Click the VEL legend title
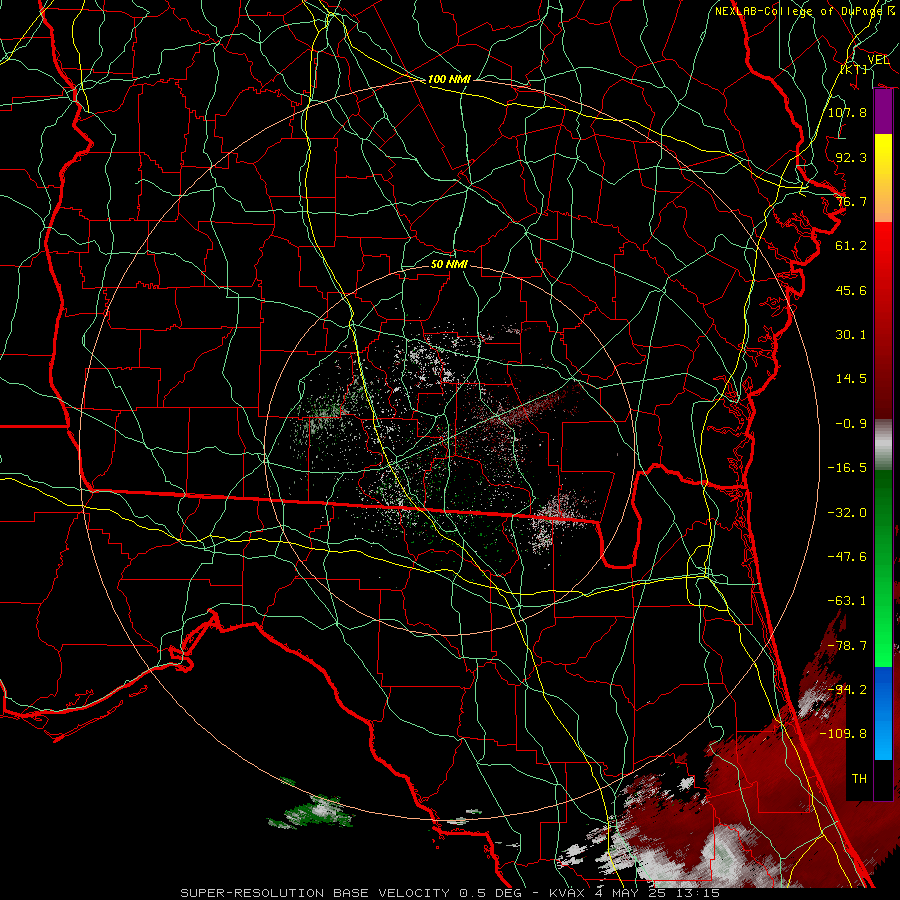This screenshot has width=900, height=900. pyautogui.click(x=878, y=59)
